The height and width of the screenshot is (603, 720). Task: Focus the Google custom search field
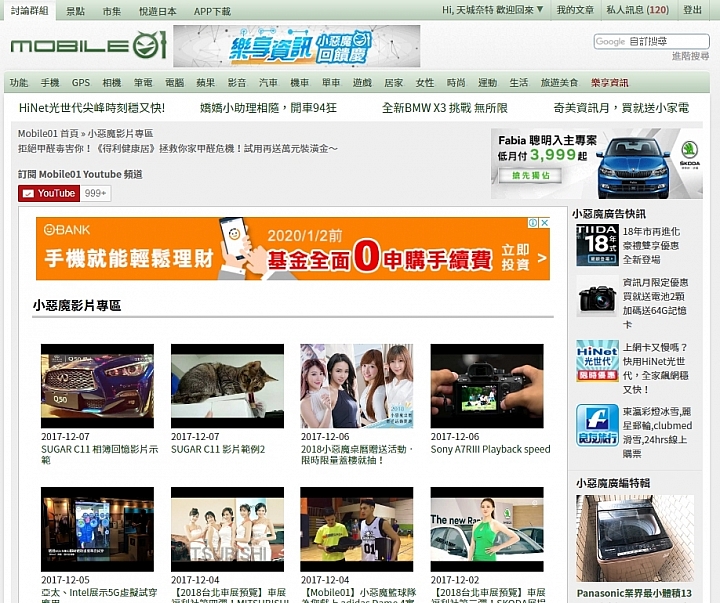651,41
